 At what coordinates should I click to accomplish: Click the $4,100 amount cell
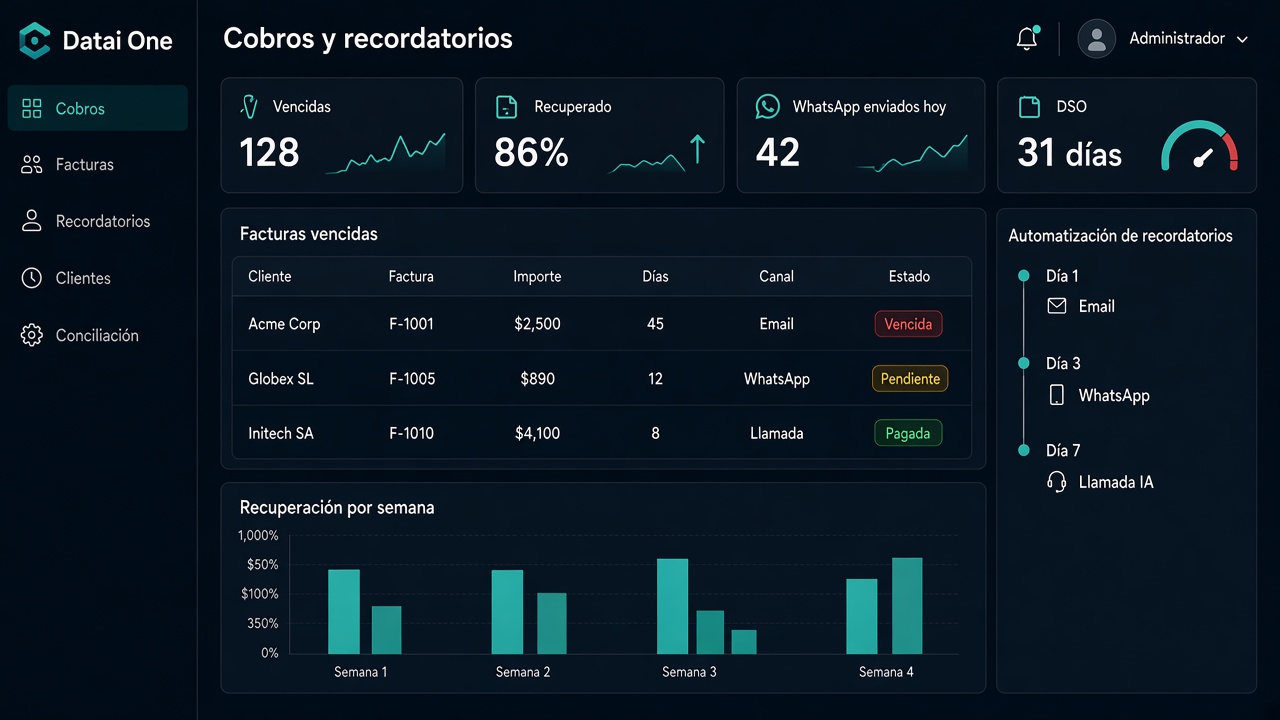click(x=537, y=433)
